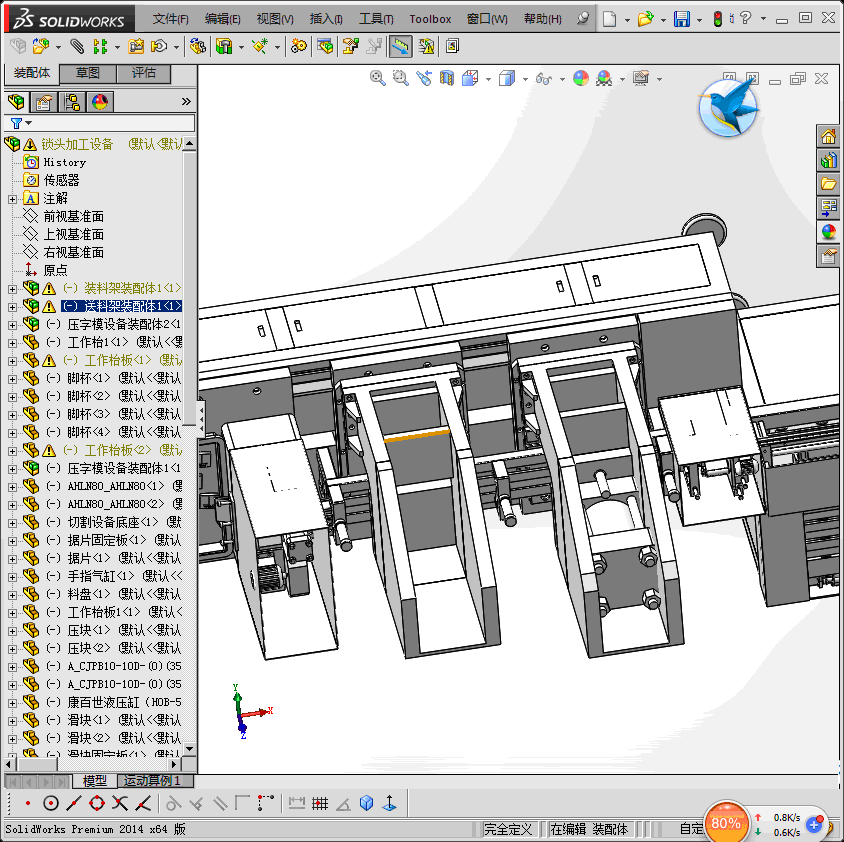Switch to the 运动算例1 motion study tab
Viewport: 844px width, 842px height.
tap(151, 780)
